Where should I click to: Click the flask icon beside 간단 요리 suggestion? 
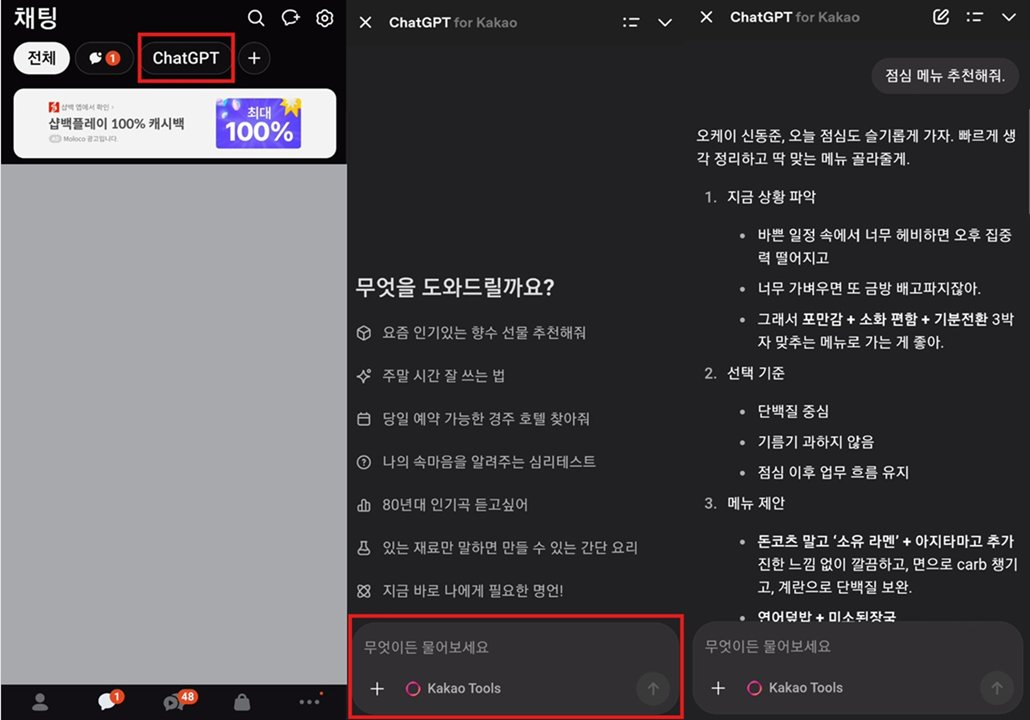(x=363, y=548)
